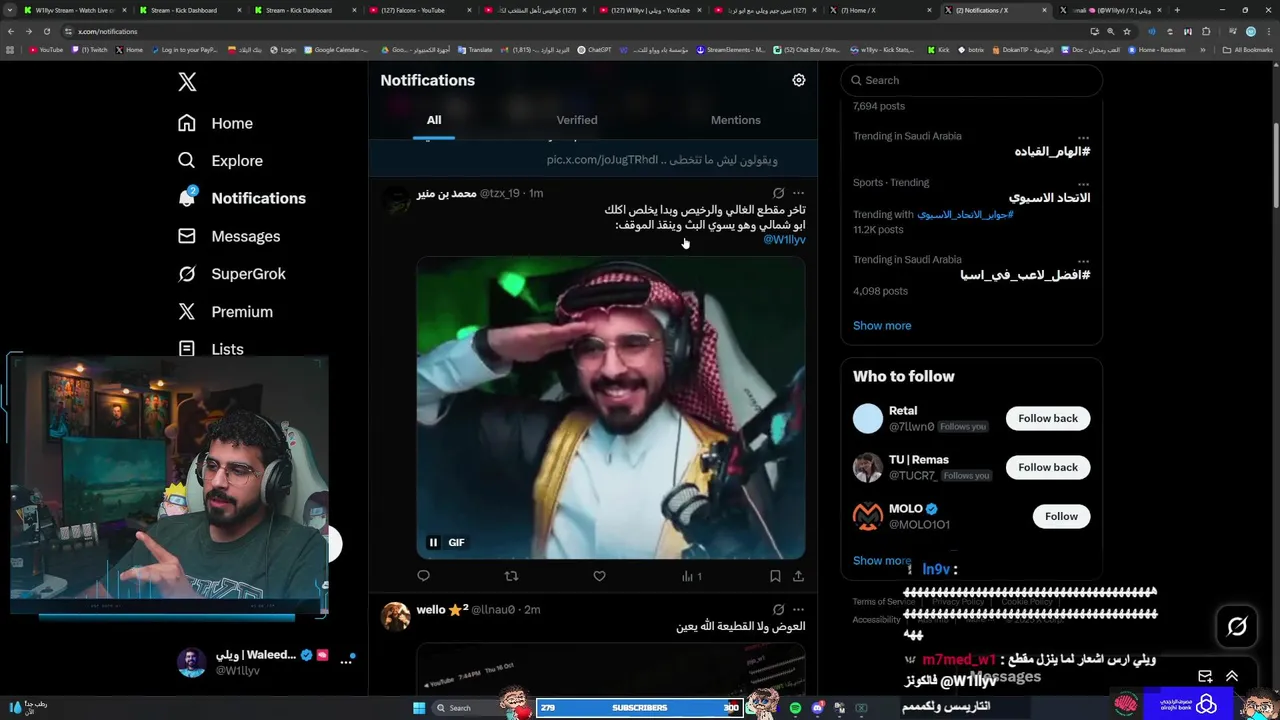Viewport: 1280px width, 720px height.
Task: Open hashtag #جوايز_الاتحاد_الاسيوي
Action: (x=965, y=214)
